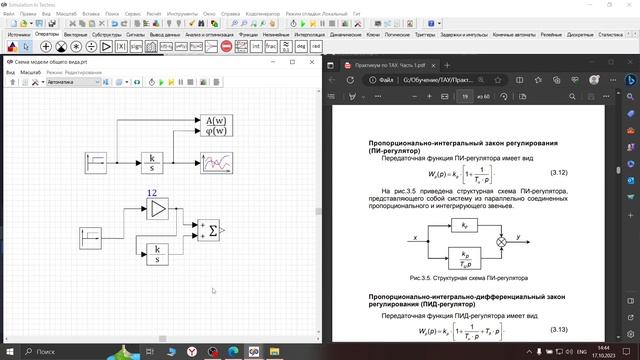Zoom out of the PDF with minus button
Image resolution: width=640 pixels, height=360 pixels.
tap(414, 97)
